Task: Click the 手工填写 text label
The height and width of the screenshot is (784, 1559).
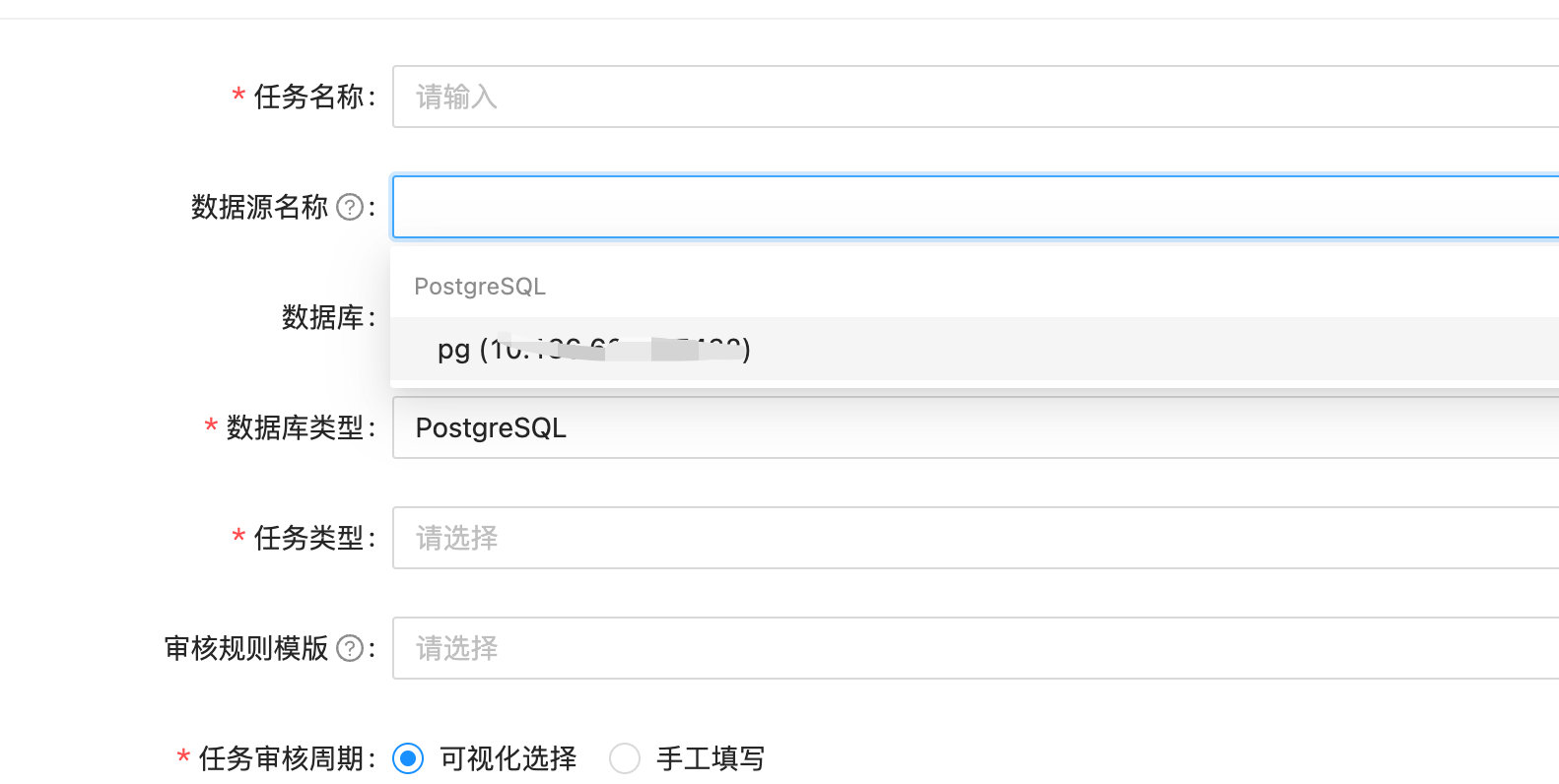Action: point(712,758)
